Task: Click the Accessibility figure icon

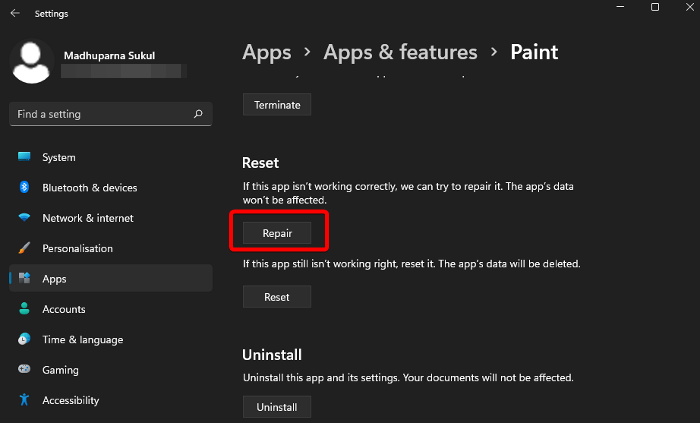Action: point(24,400)
